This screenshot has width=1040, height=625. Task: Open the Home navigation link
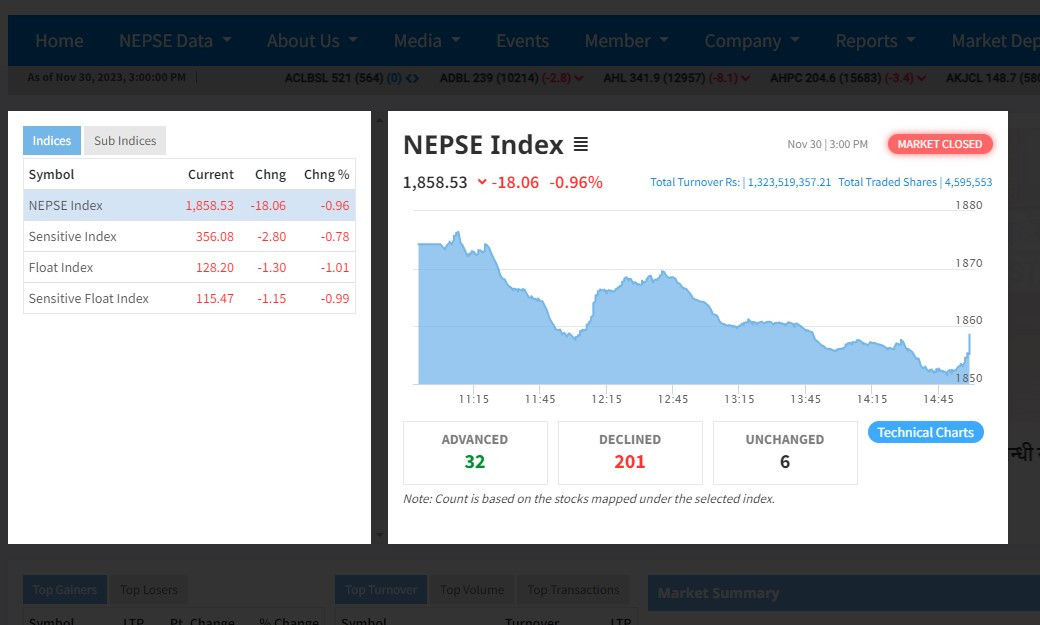point(59,41)
